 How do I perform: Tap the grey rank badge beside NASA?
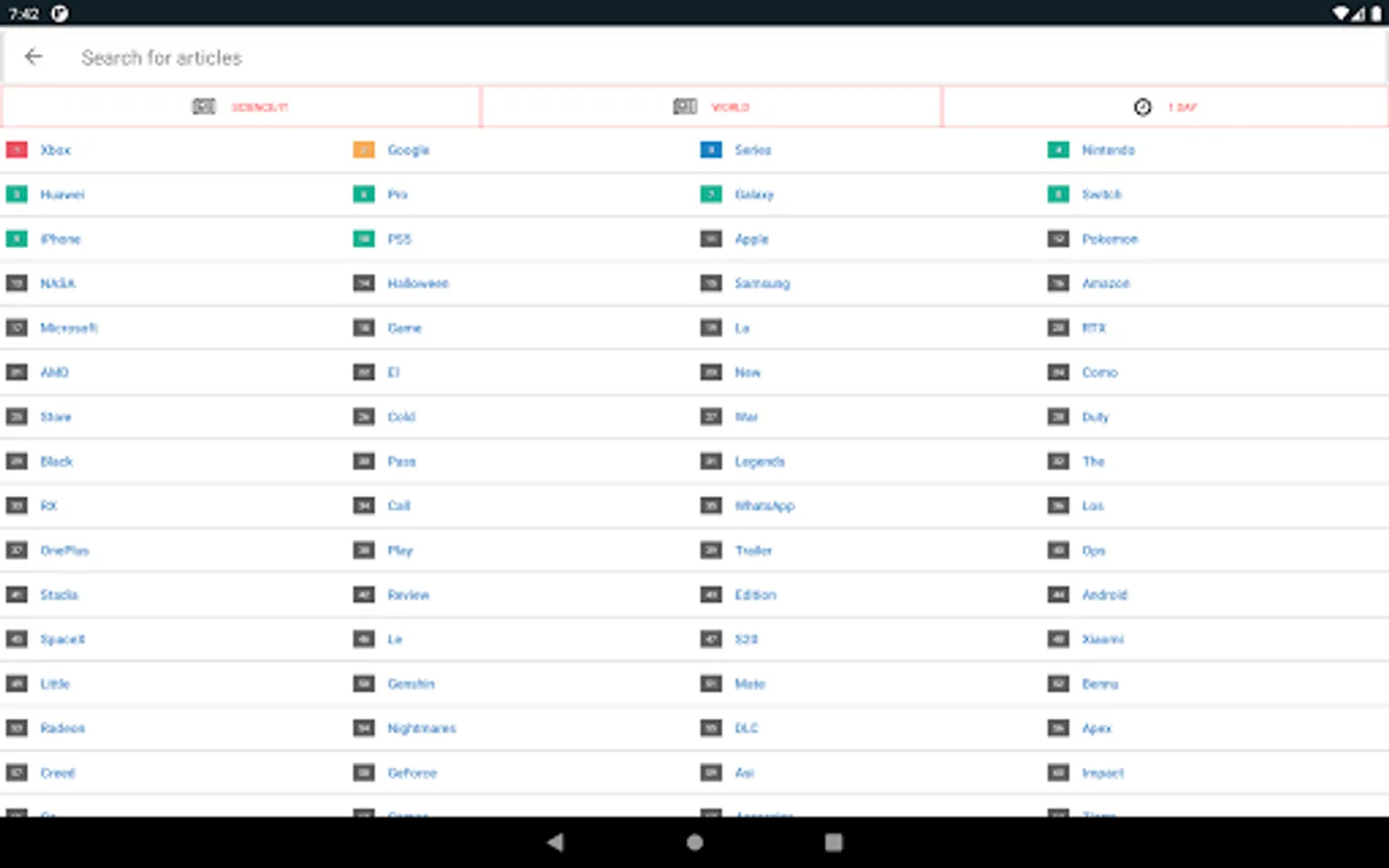coord(16,283)
